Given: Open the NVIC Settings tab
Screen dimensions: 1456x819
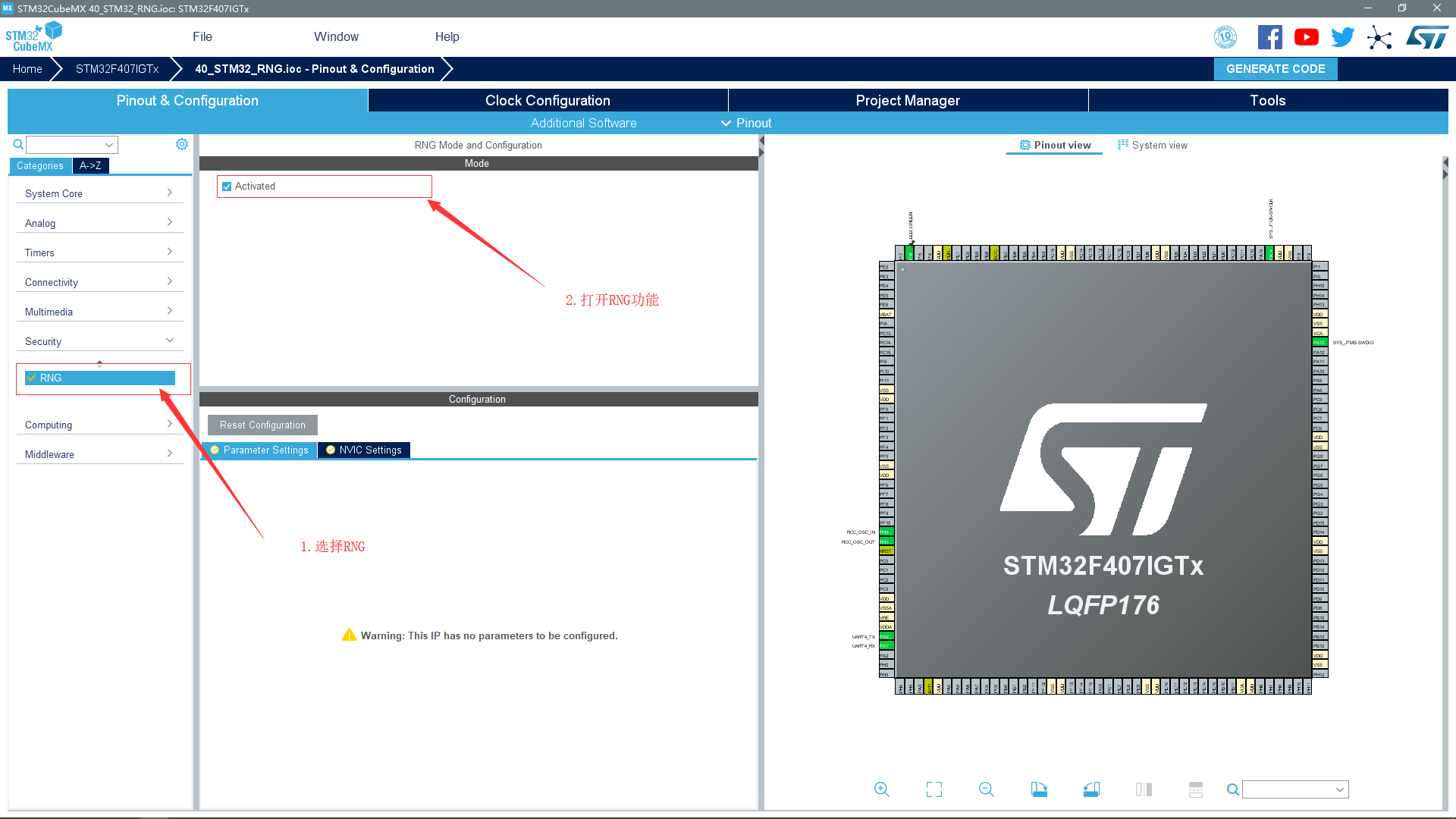Looking at the screenshot, I should (x=364, y=450).
